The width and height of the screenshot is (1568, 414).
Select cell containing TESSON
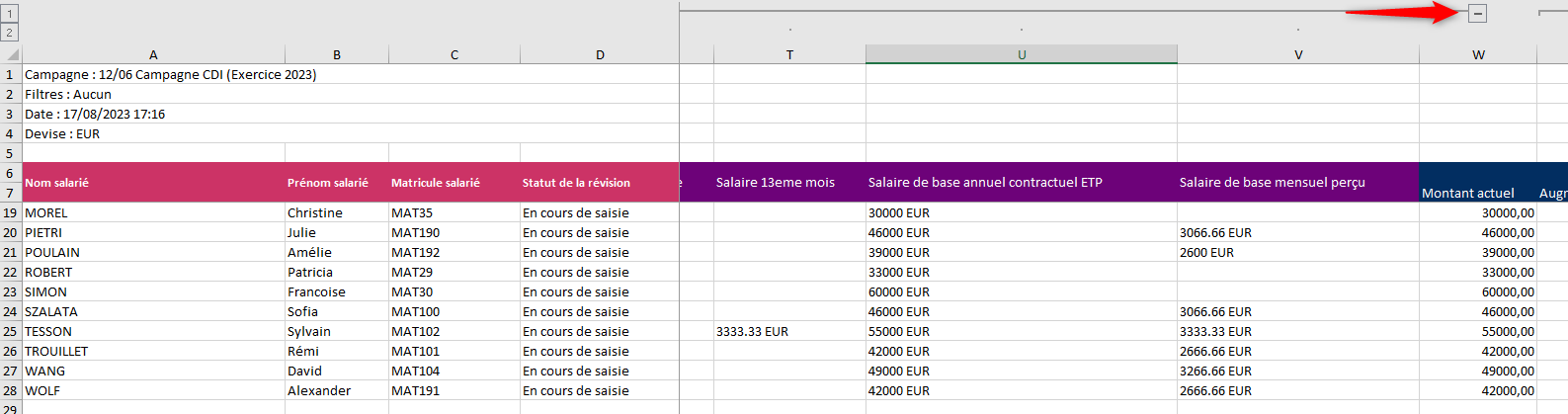pos(153,331)
